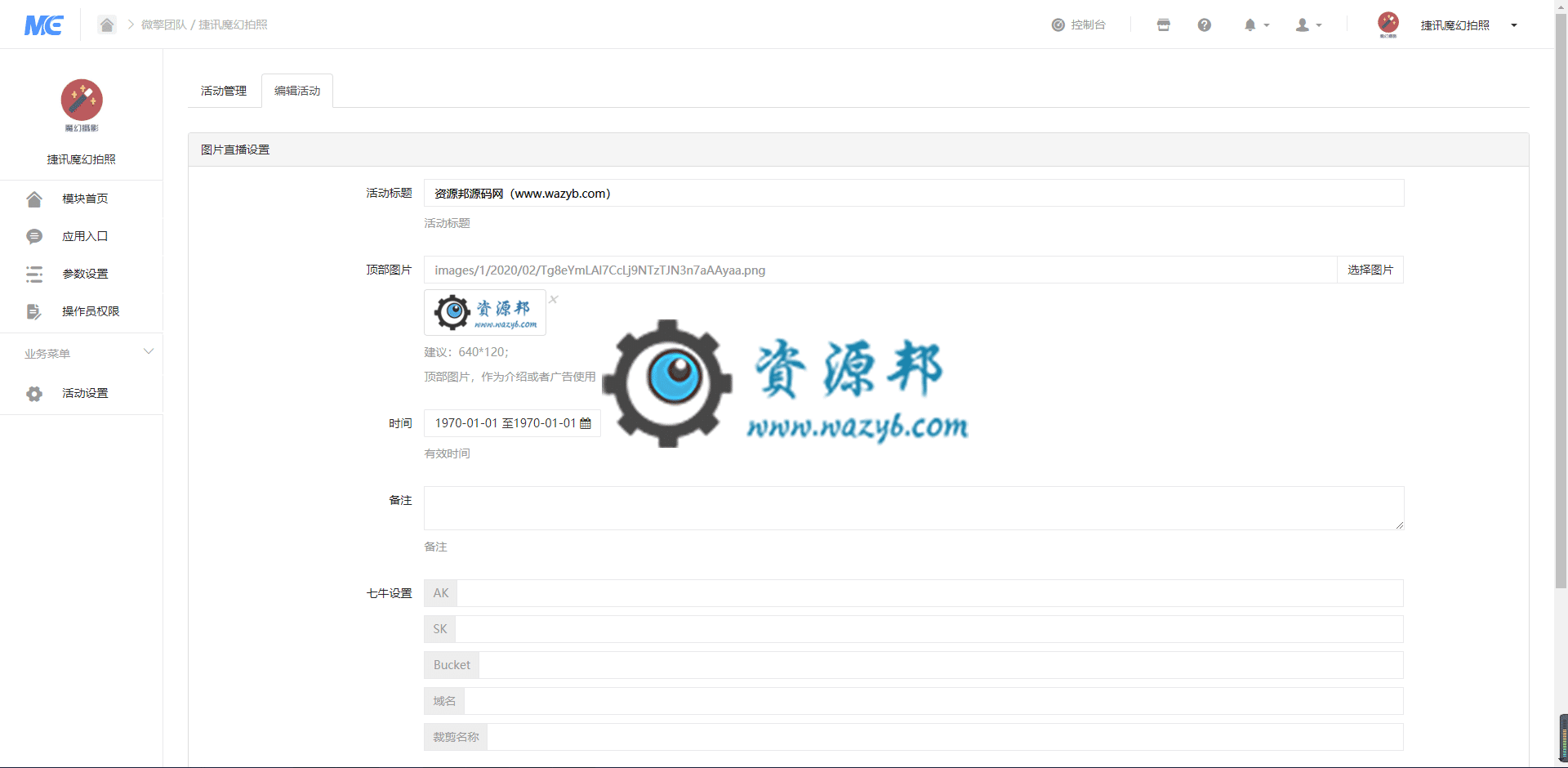1568x768 pixels.
Task: Focus the 备注 textarea
Action: coord(914,508)
